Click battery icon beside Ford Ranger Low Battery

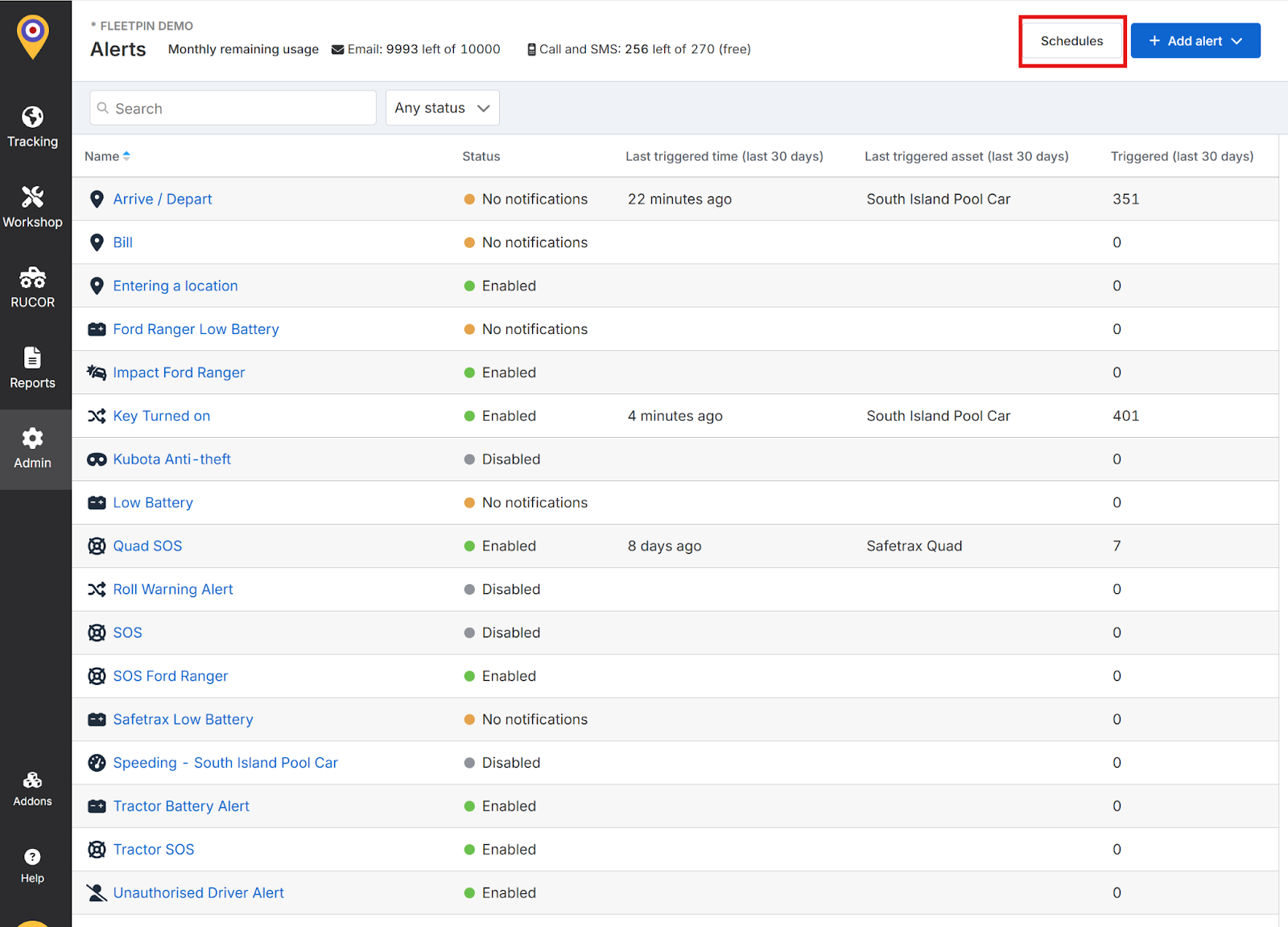97,329
